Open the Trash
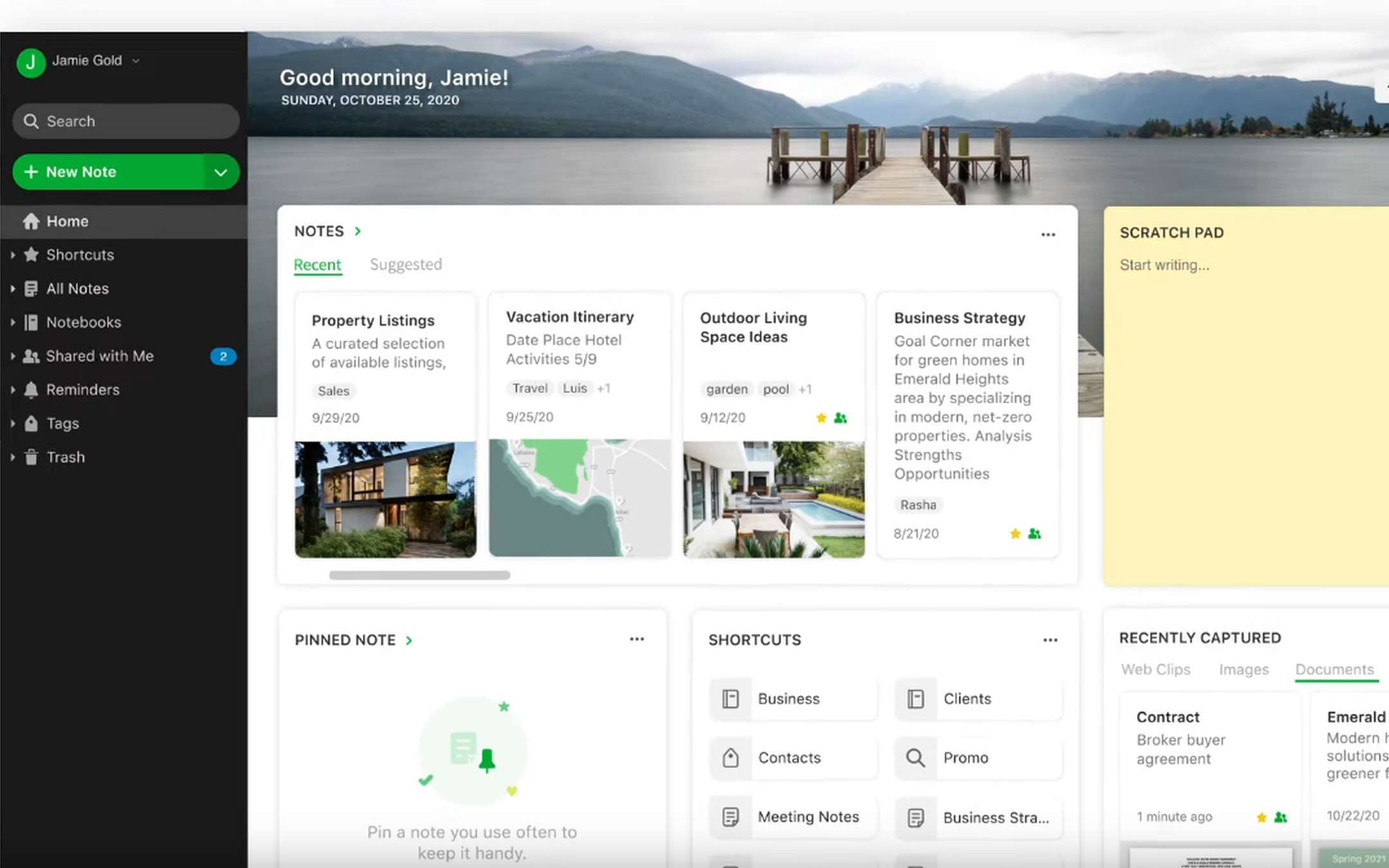 65,457
